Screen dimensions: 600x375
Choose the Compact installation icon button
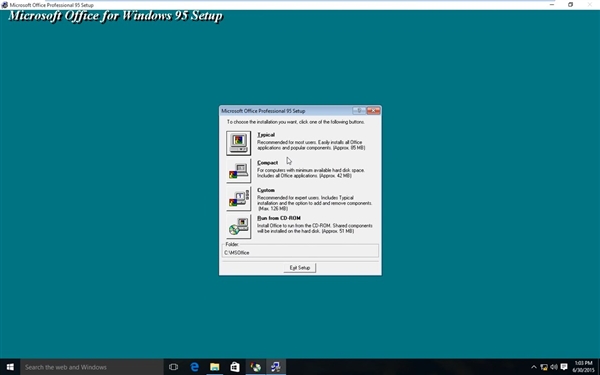tap(238, 171)
